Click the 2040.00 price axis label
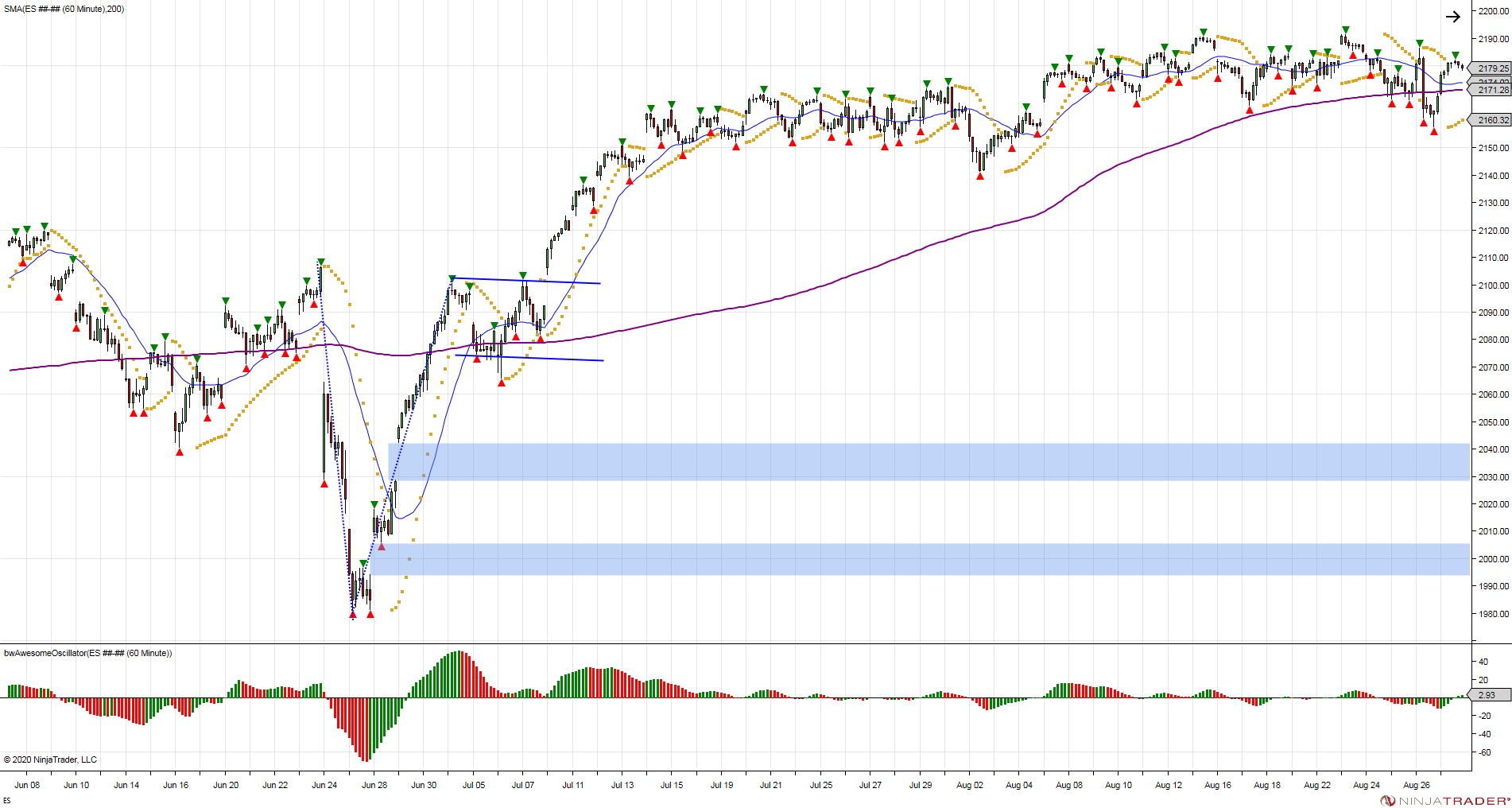Image resolution: width=1512 pixels, height=808 pixels. [x=1493, y=449]
